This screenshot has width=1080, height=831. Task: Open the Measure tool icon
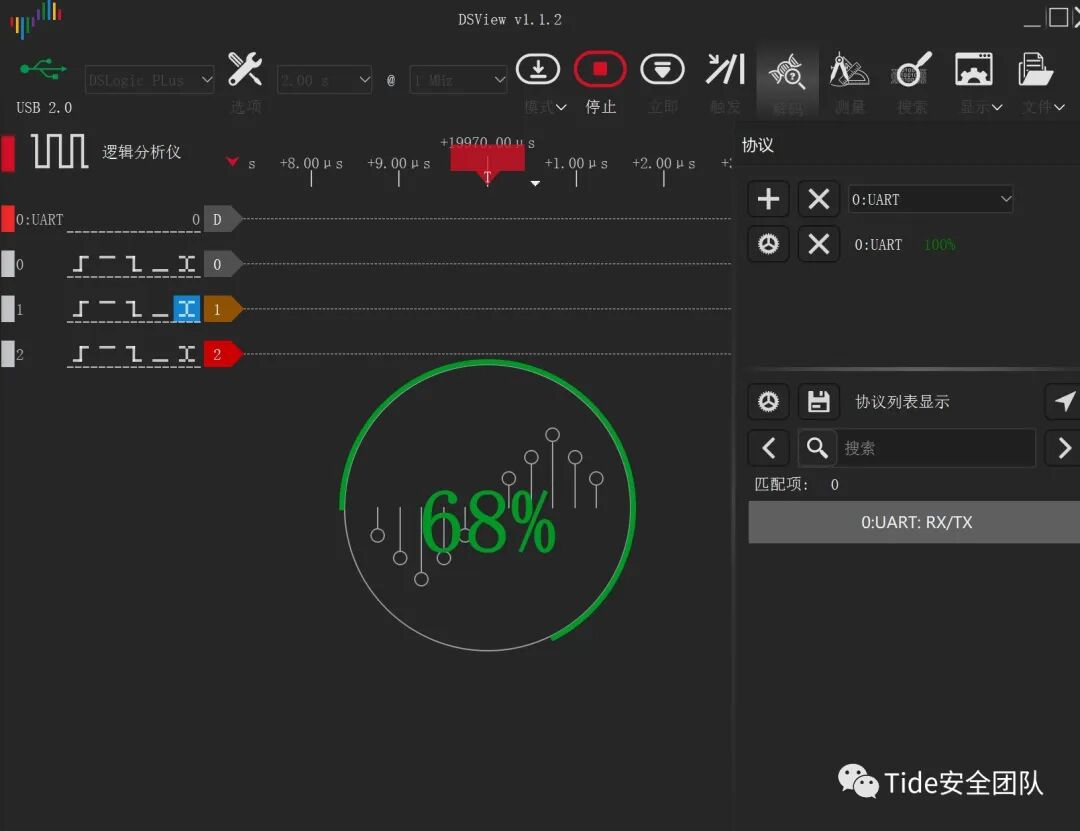[849, 69]
